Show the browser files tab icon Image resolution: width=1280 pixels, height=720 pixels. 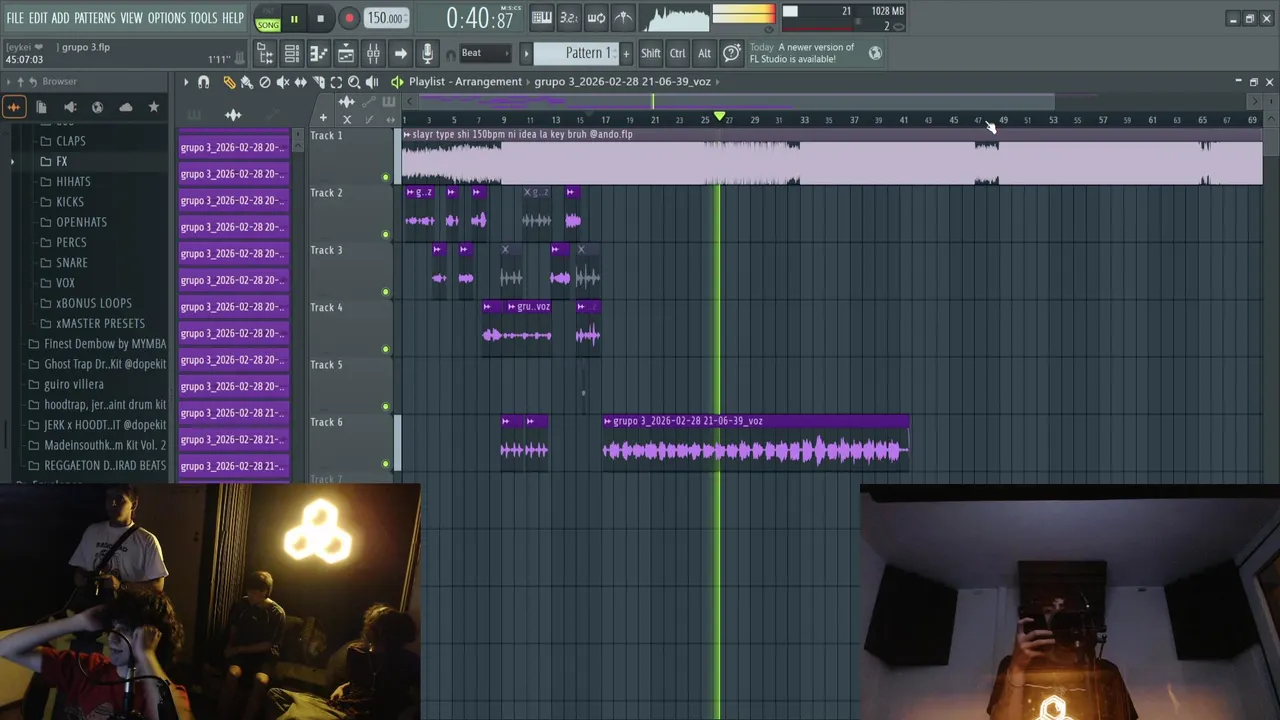42,107
